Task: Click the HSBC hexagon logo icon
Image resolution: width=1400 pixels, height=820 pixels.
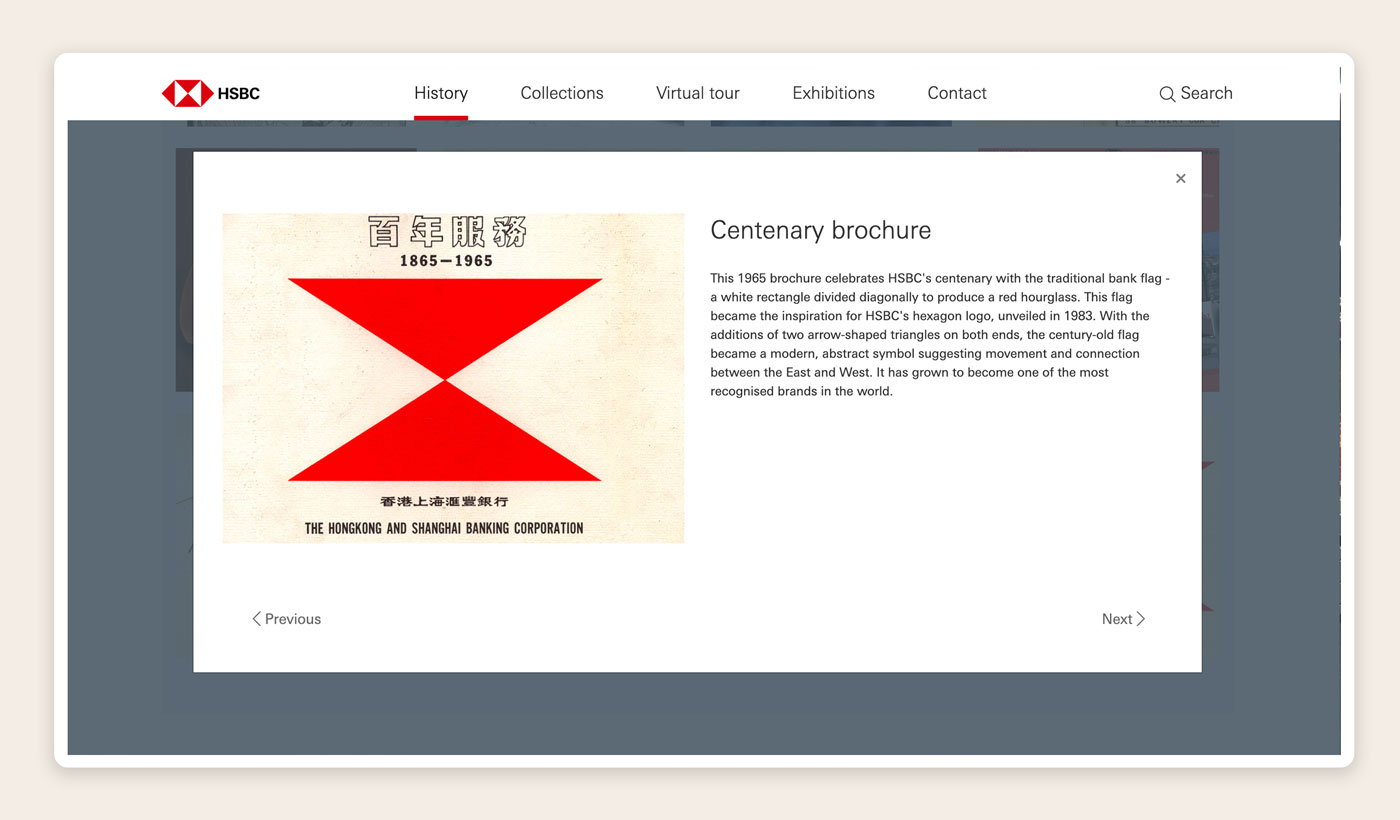Action: 187,94
